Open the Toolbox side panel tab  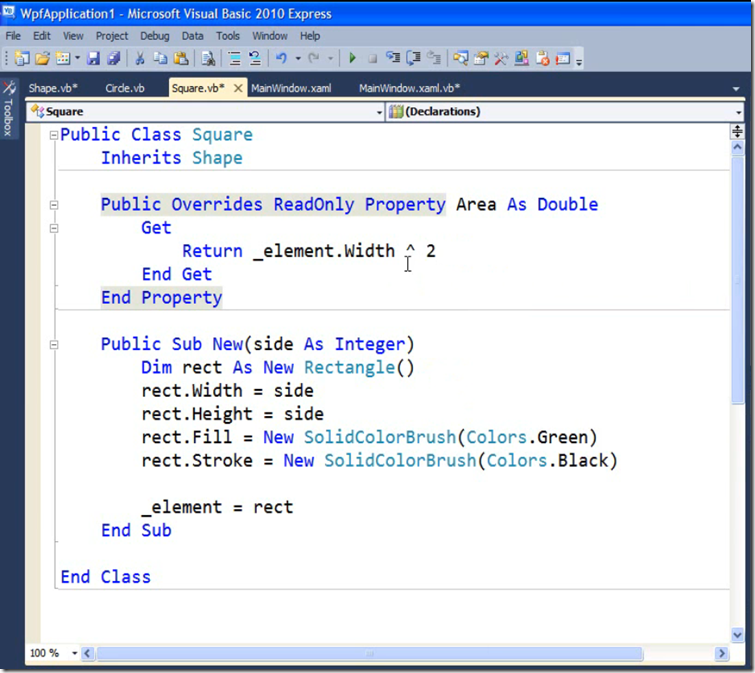pos(8,109)
